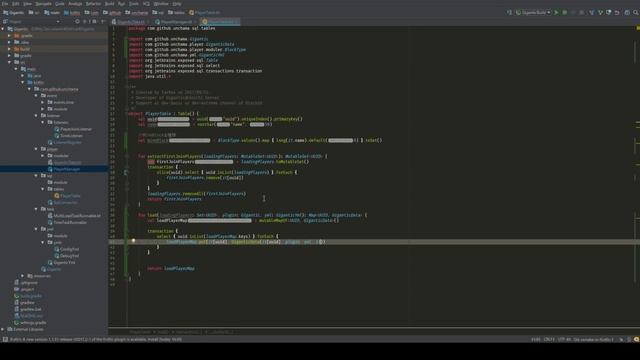Toggle tool window buttons in status bar corner
This screenshot has width=640, height=360.
5,339
